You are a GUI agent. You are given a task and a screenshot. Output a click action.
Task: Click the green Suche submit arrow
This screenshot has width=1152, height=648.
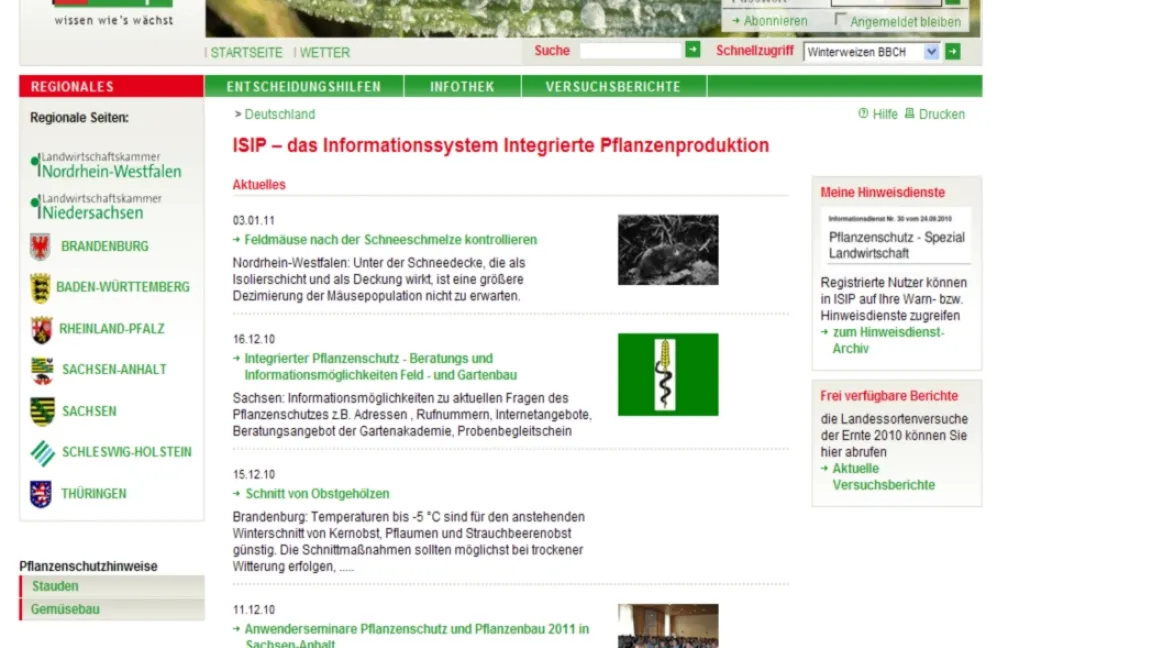click(x=692, y=48)
